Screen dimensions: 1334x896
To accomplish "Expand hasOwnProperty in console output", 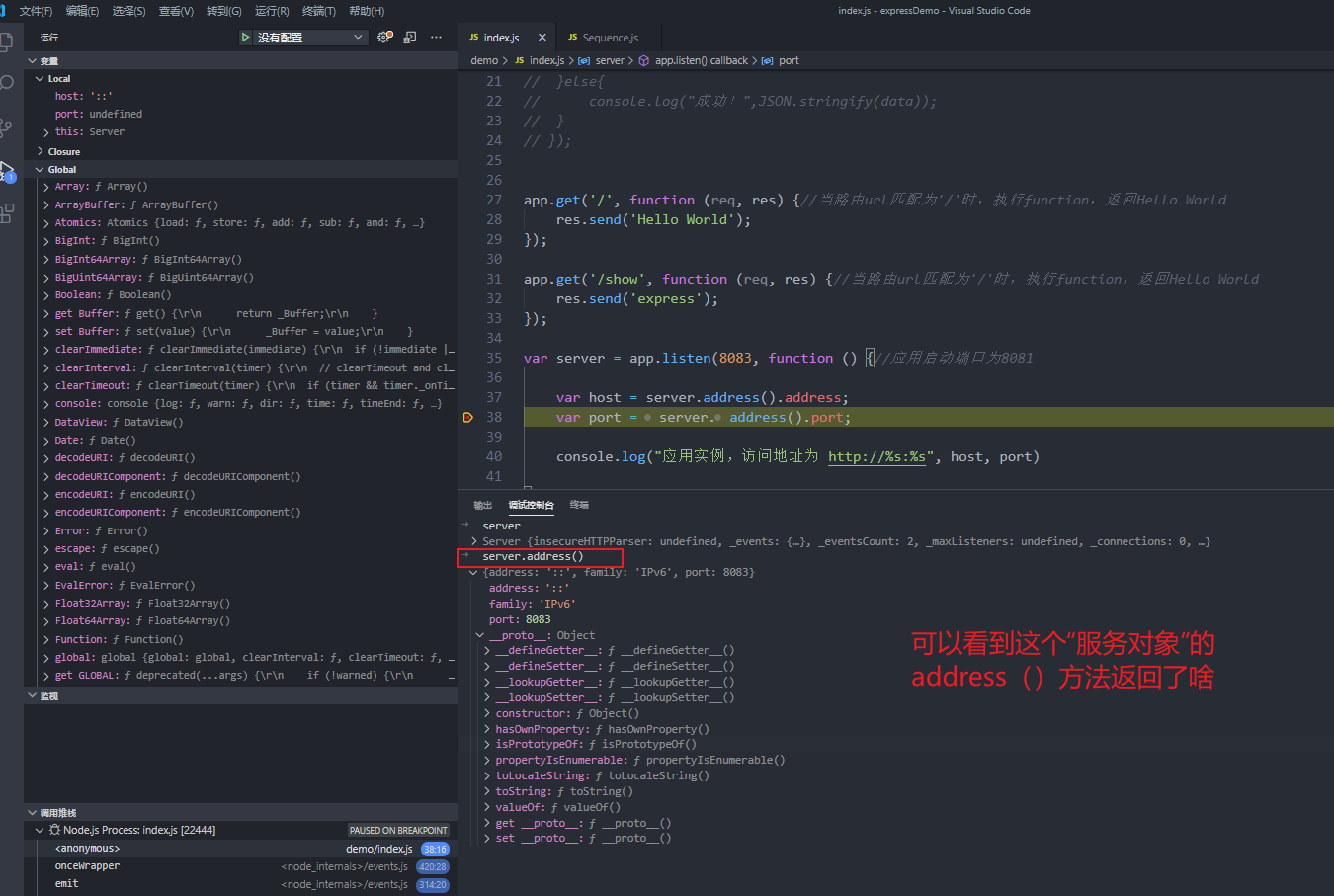I will coord(487,730).
